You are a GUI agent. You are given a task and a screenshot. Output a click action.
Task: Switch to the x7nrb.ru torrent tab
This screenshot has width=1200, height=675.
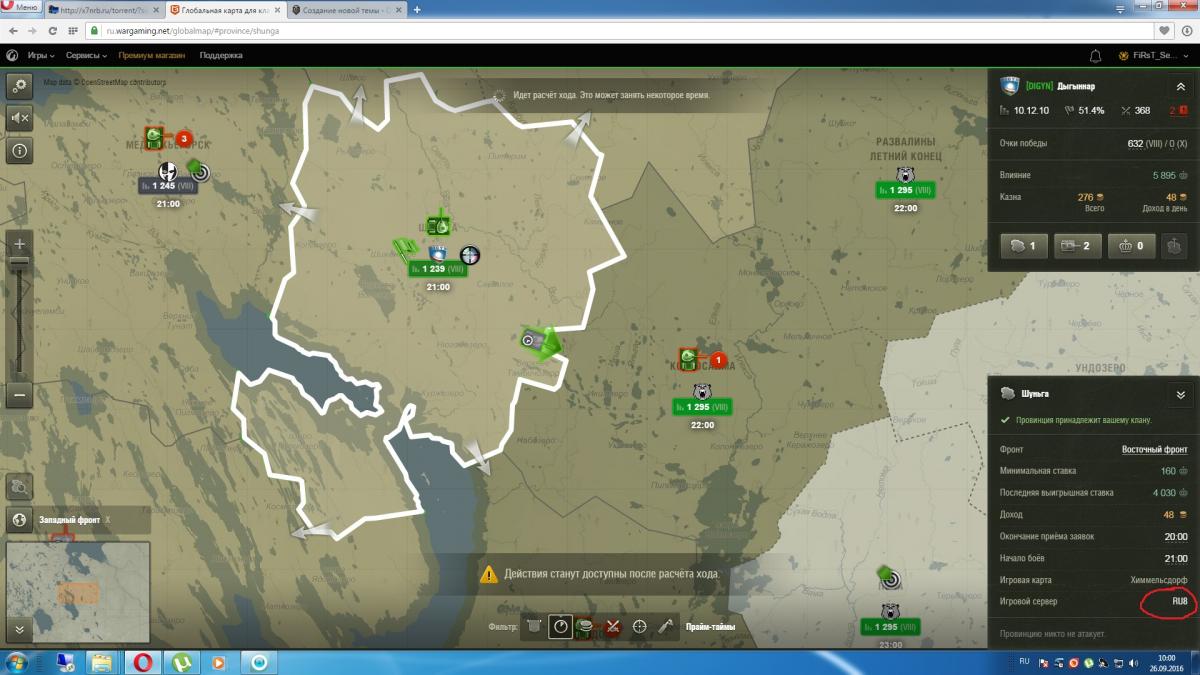103,9
